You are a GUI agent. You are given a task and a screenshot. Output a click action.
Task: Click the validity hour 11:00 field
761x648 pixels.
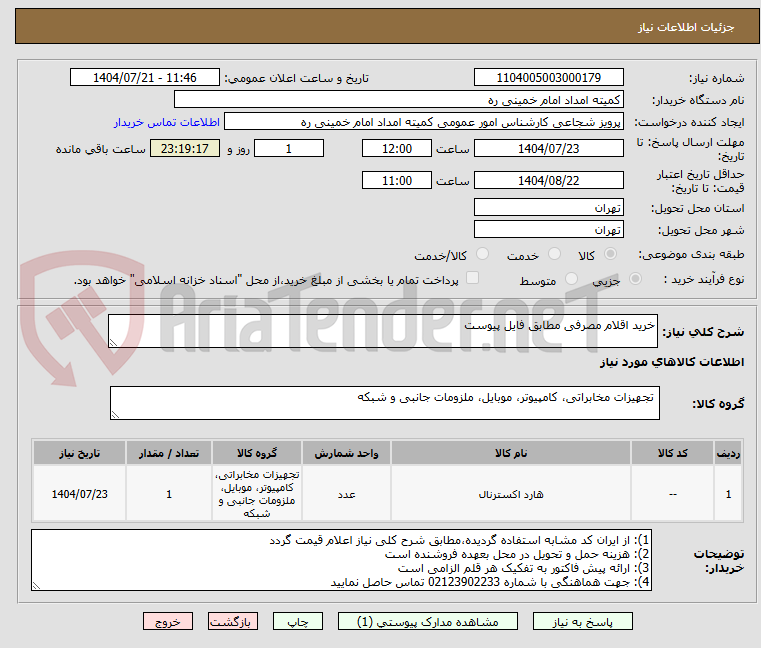pyautogui.click(x=397, y=181)
